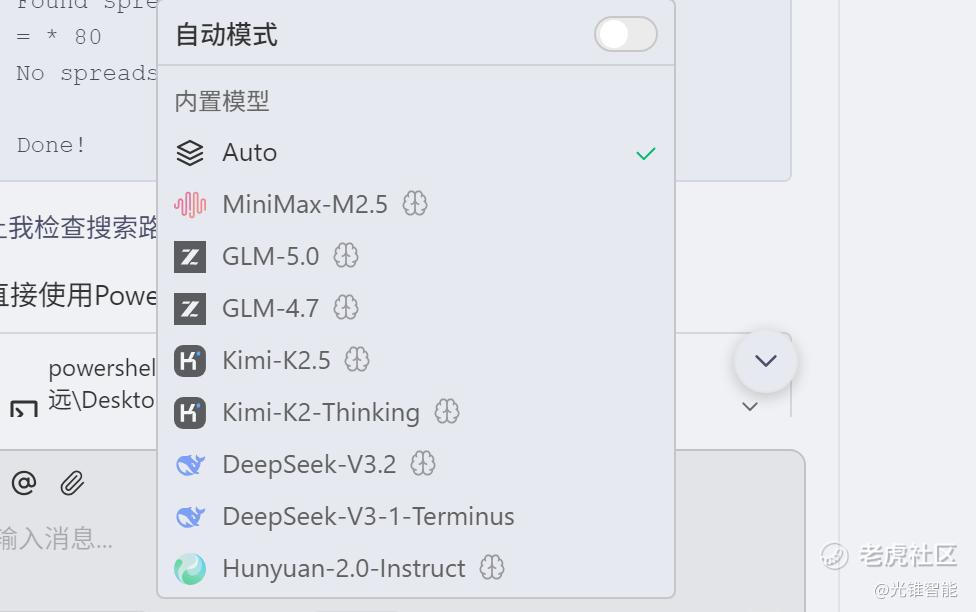This screenshot has width=976, height=612.
Task: Click the DeepSeek-V3.2 whale logo icon
Action: (x=190, y=464)
